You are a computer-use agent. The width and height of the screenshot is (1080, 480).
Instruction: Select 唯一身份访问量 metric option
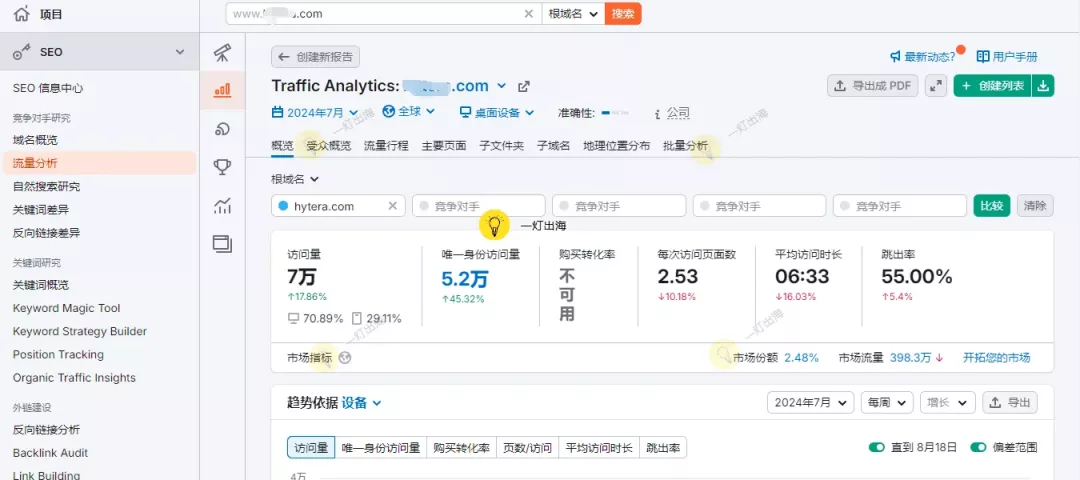[x=380, y=448]
